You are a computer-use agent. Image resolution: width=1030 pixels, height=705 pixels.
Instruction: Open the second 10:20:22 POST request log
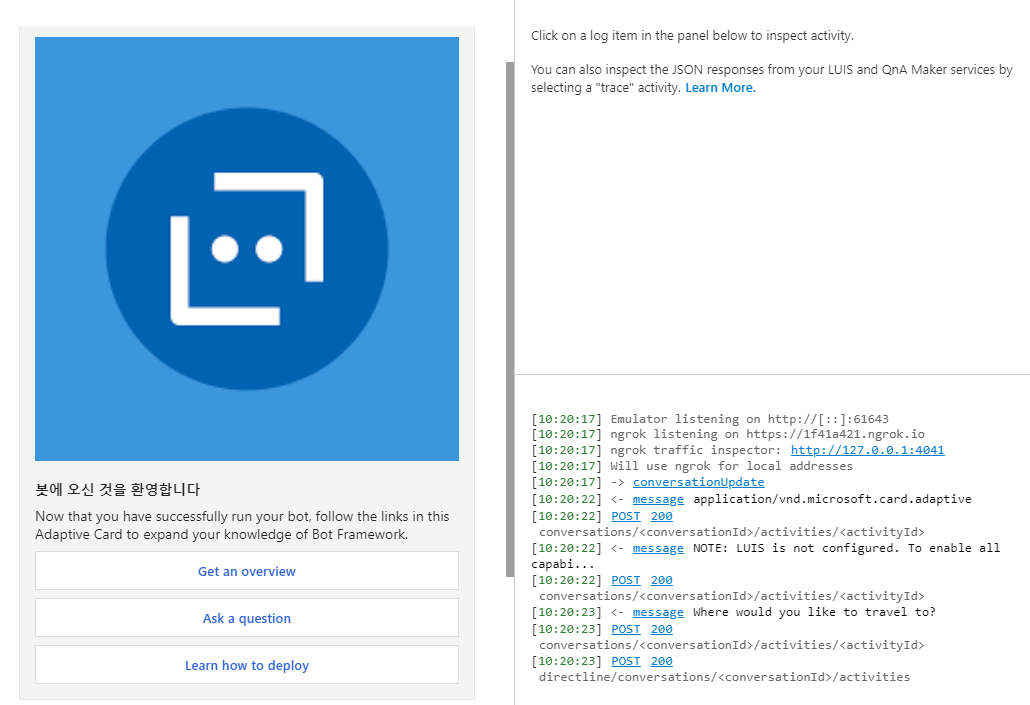point(625,580)
